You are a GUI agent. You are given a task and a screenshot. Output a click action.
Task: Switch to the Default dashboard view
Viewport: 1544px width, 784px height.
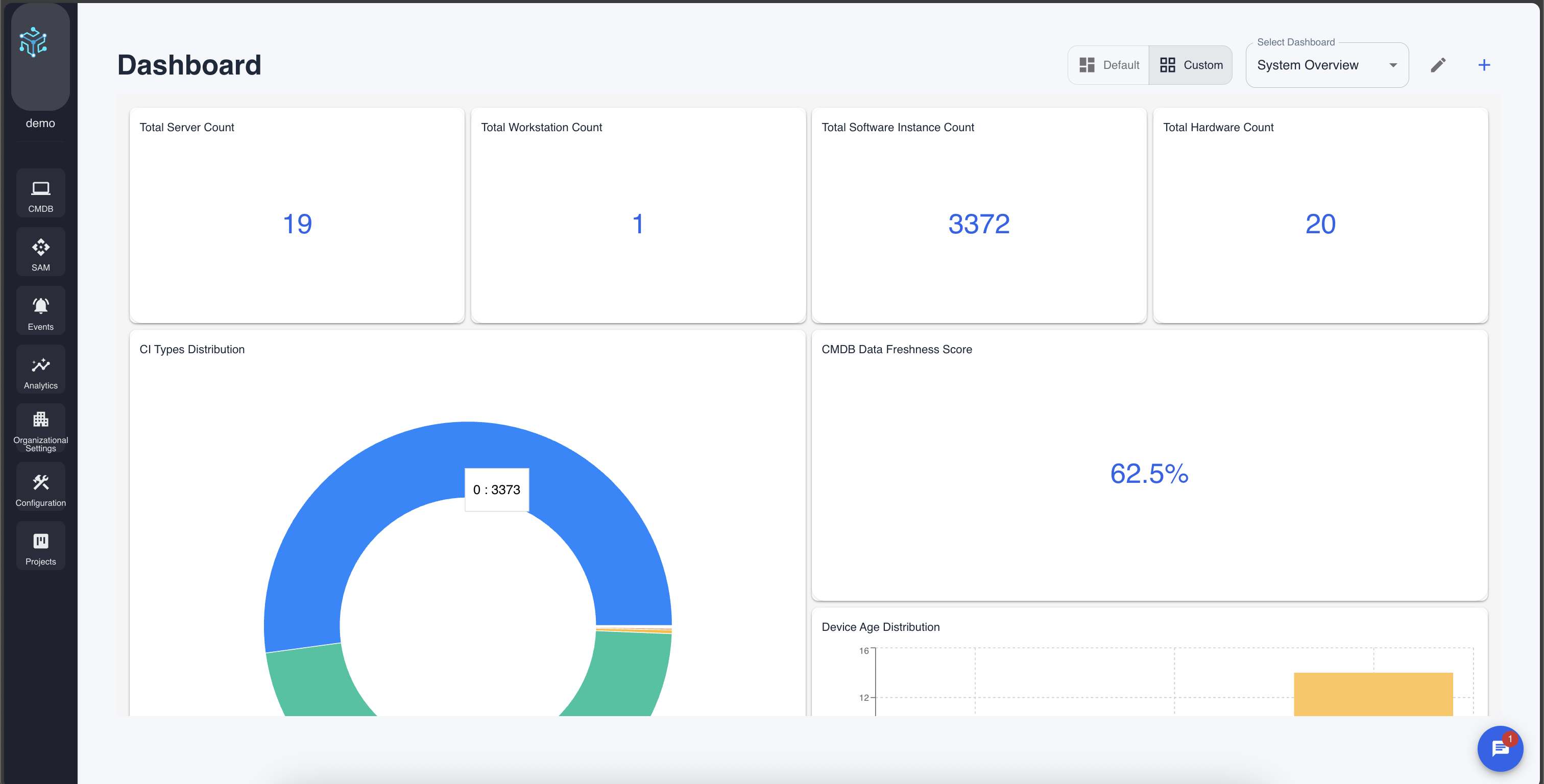pyautogui.click(x=1109, y=65)
